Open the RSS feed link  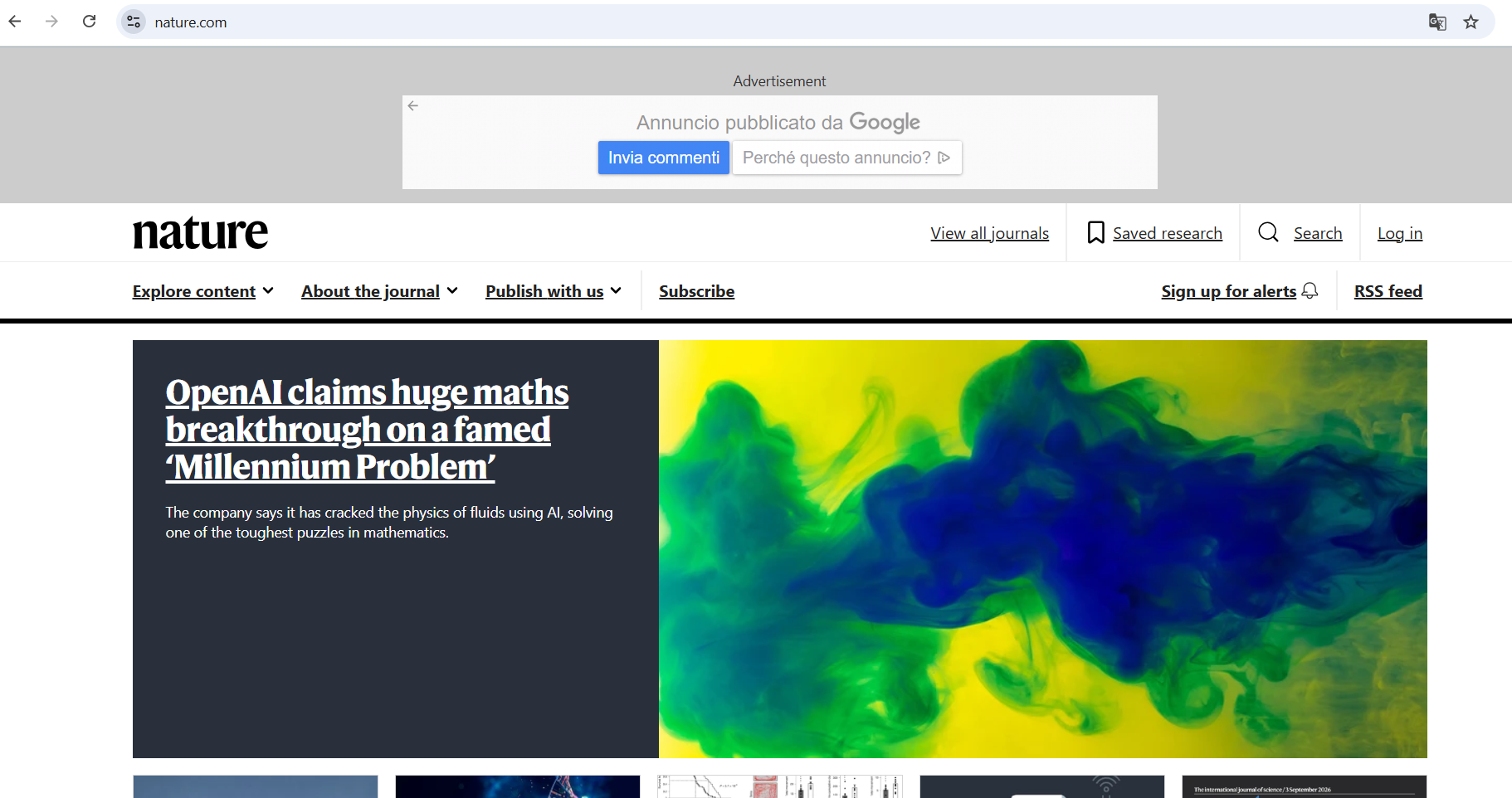(1388, 291)
